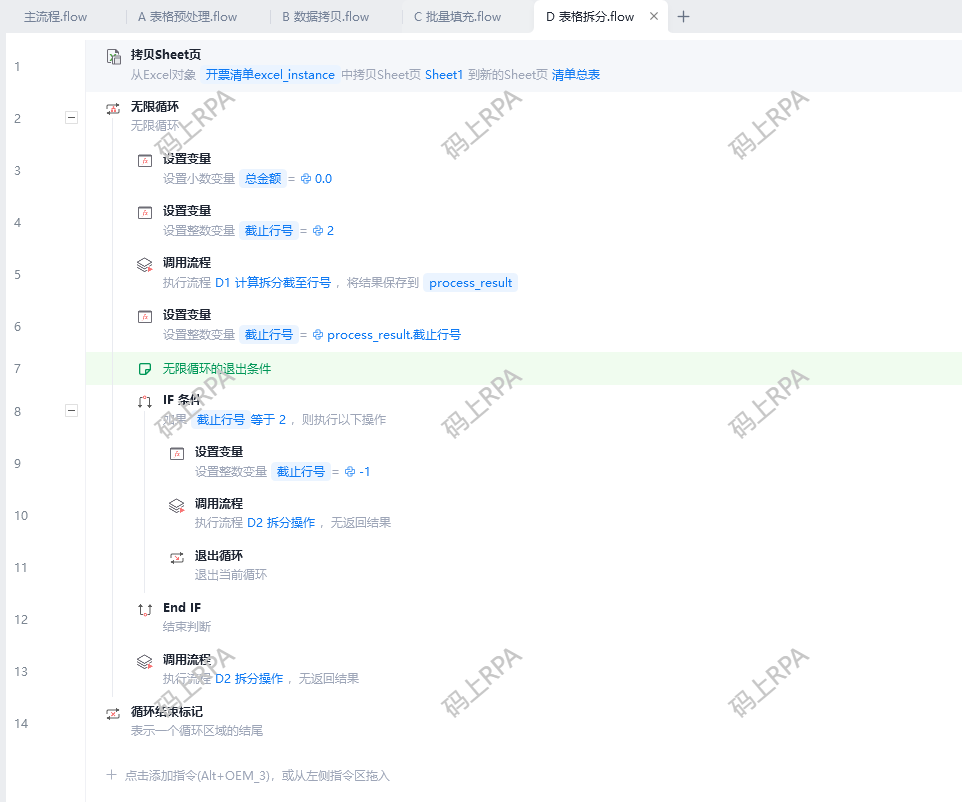Click the 无限循环 loop icon
The height and width of the screenshot is (802, 962).
point(113,109)
